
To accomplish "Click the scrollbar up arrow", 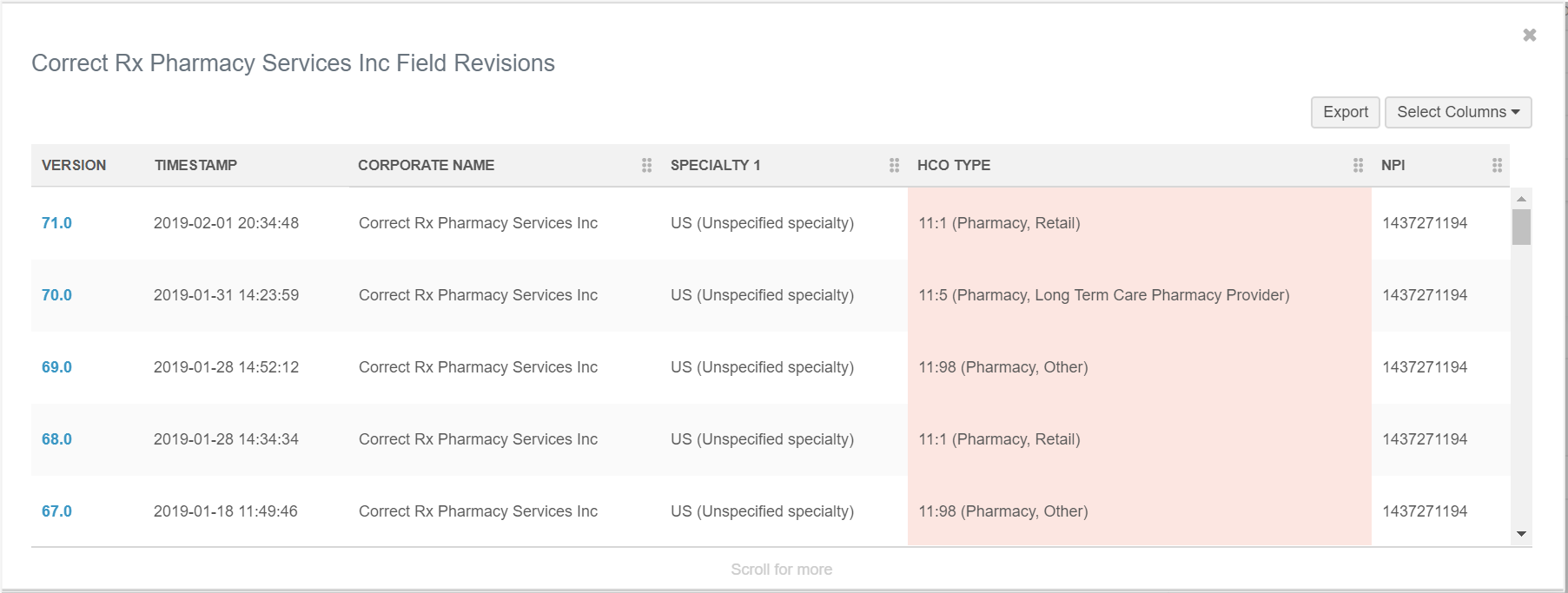I will point(1521,199).
